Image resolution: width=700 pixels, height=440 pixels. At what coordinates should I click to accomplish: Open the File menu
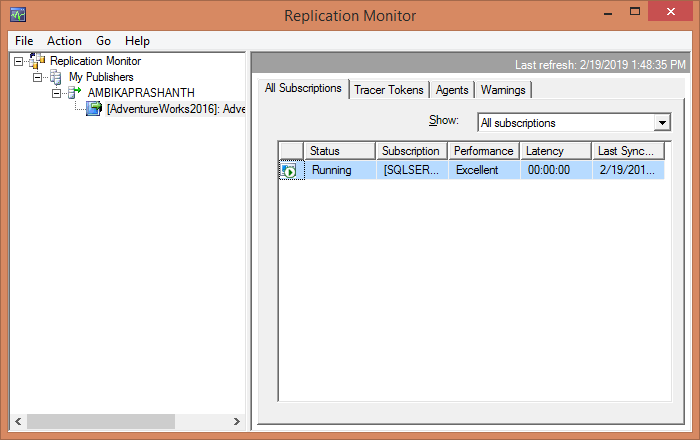tap(24, 41)
